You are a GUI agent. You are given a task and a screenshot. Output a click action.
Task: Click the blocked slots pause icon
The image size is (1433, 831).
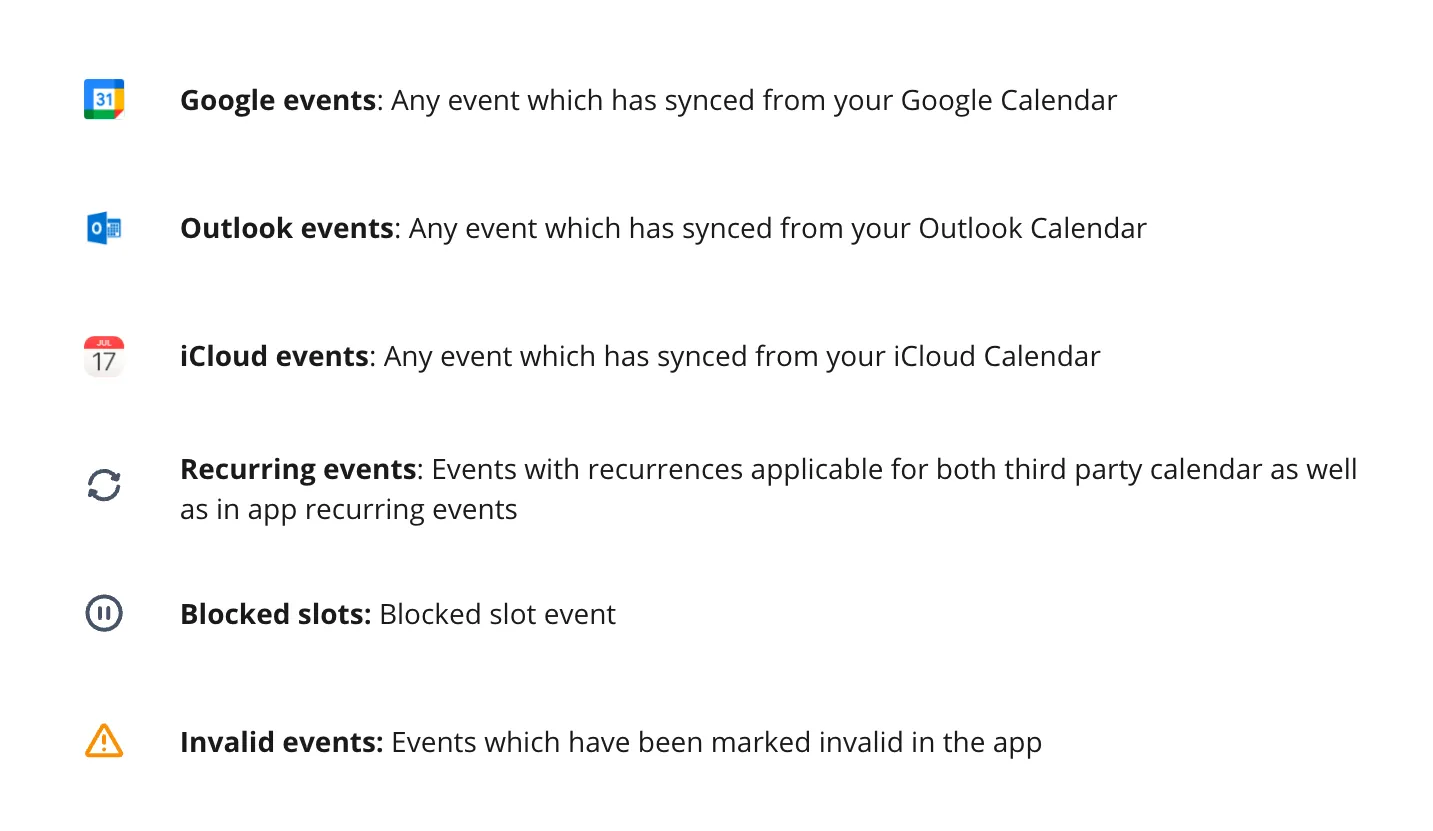click(x=104, y=613)
